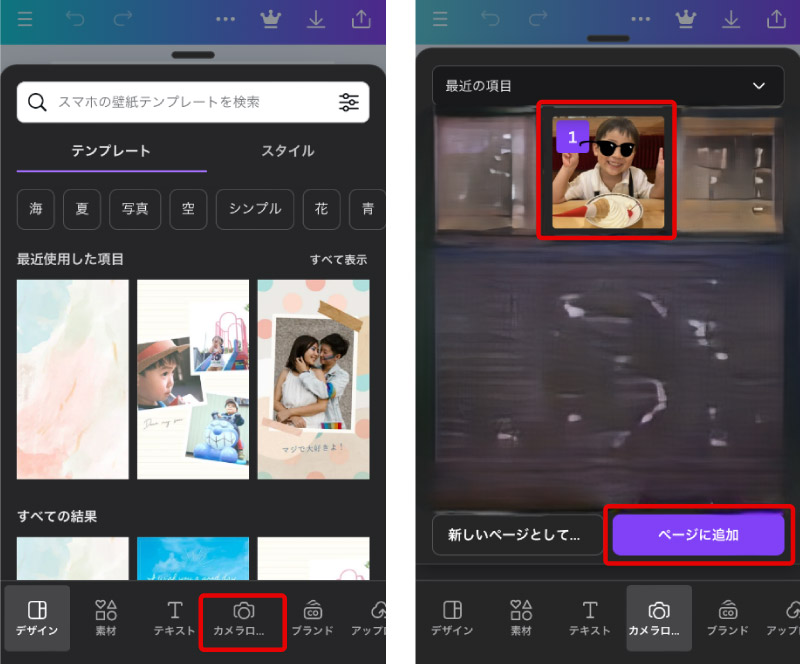Expand 最近の項目 album dropdown
The width and height of the screenshot is (800, 664).
point(608,86)
